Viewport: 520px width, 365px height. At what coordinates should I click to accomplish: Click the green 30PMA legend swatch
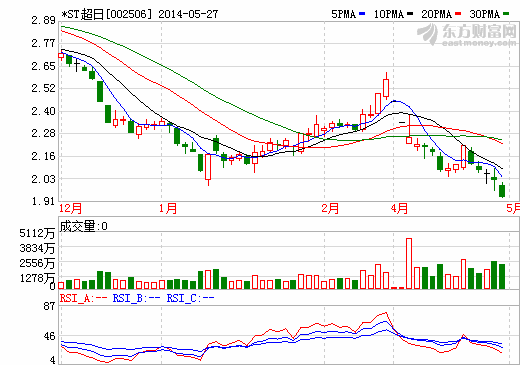coord(506,14)
